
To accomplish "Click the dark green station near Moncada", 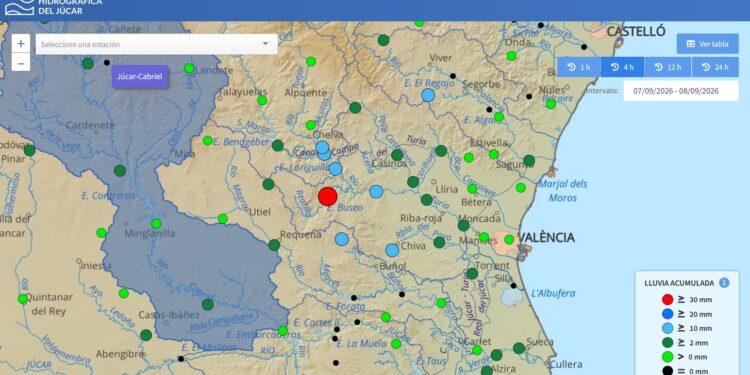I will tap(463, 225).
